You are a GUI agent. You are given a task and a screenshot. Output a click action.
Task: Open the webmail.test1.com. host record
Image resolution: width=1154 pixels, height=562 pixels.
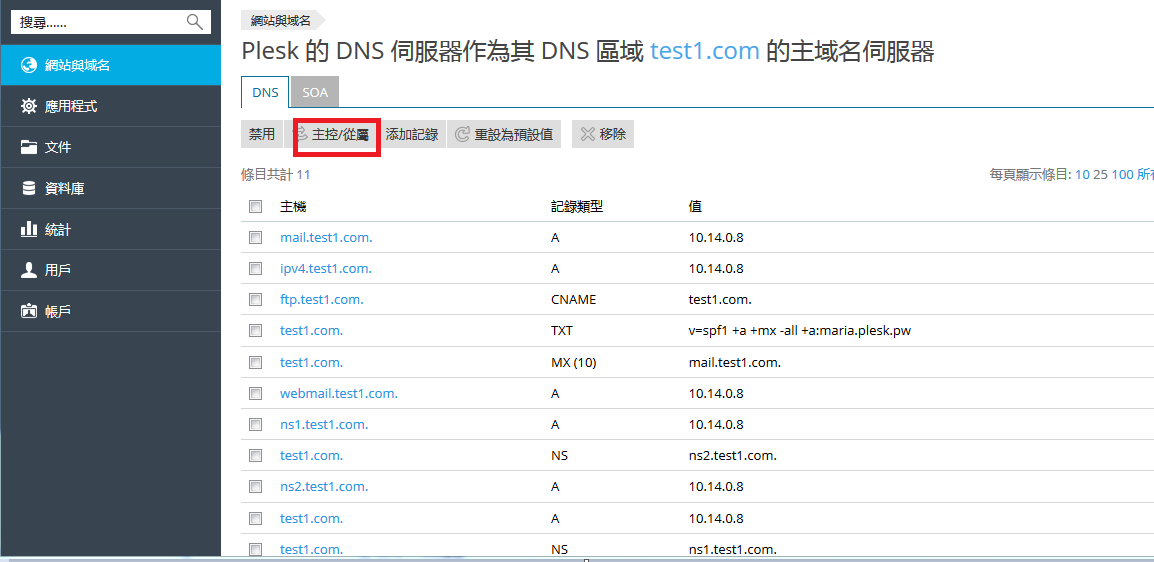[x=339, y=394]
